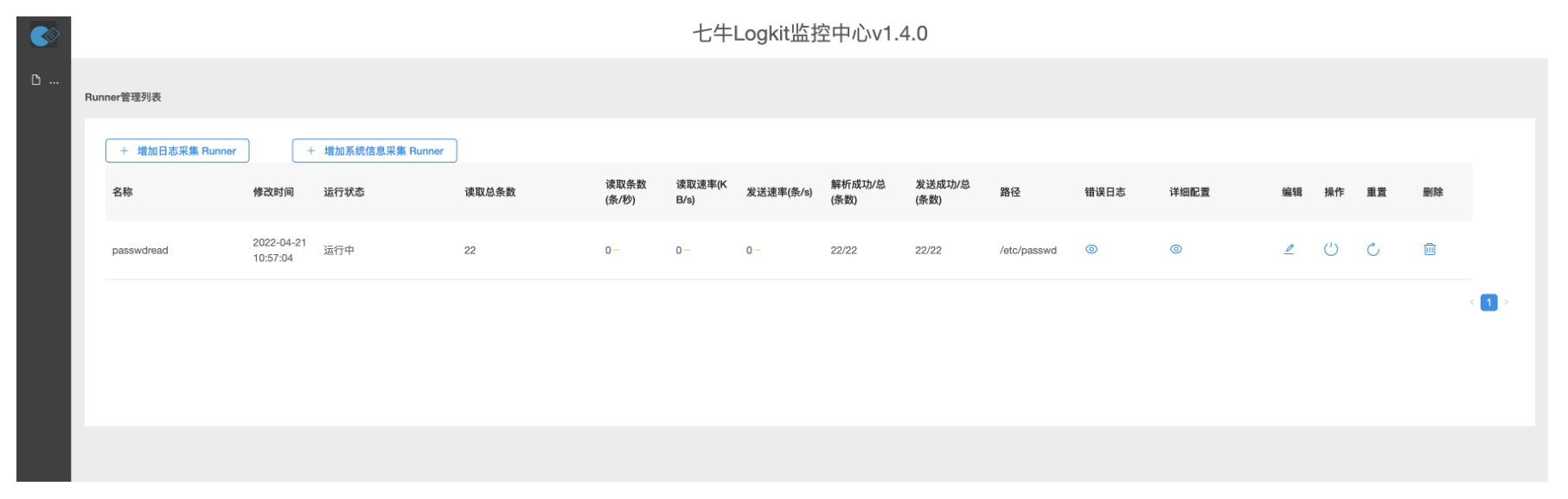This screenshot has height=499, width=1568.
Task: Click the passwdread runner name
Action: (140, 251)
